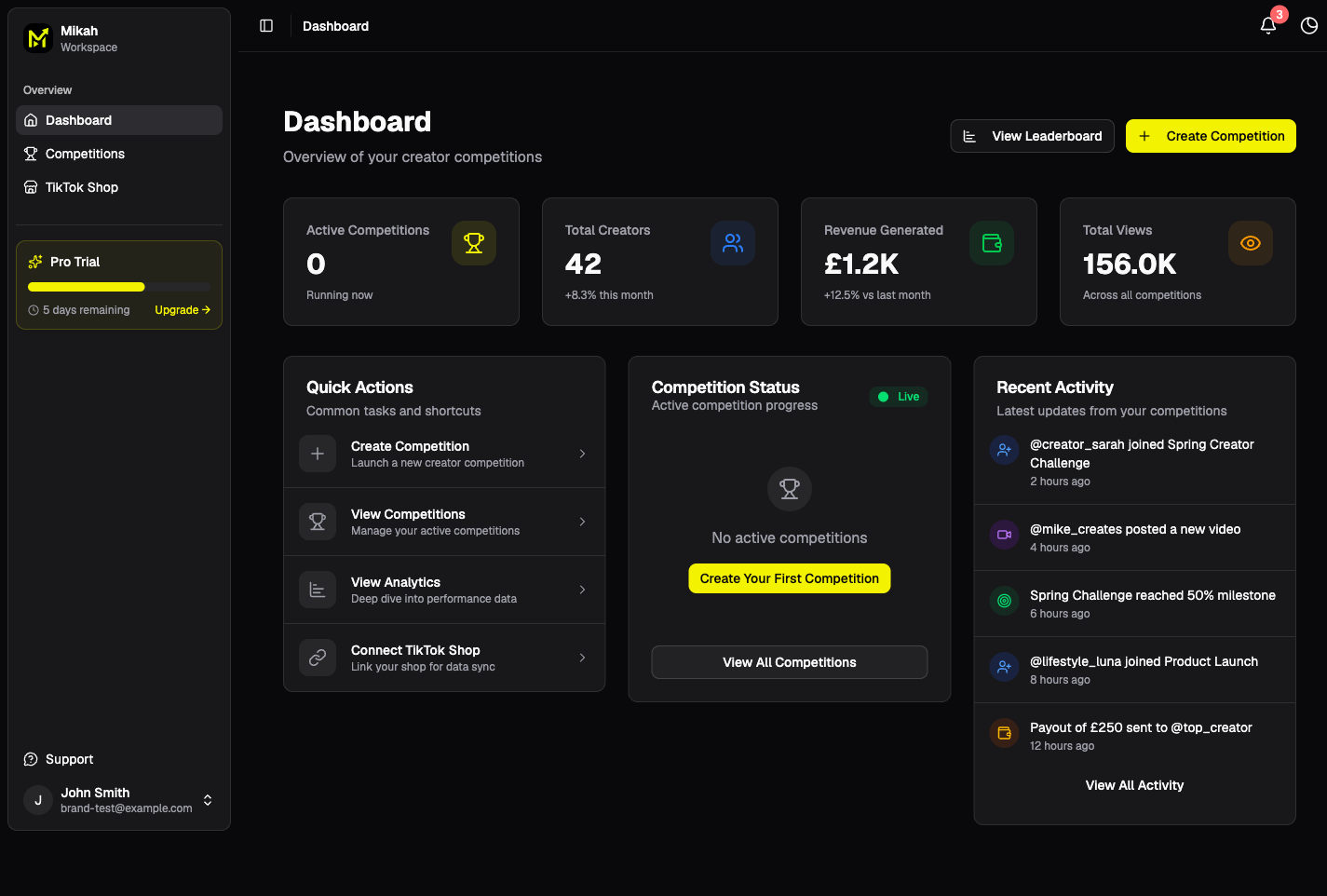Open the notifications bell icon
The image size is (1327, 896).
(1268, 26)
